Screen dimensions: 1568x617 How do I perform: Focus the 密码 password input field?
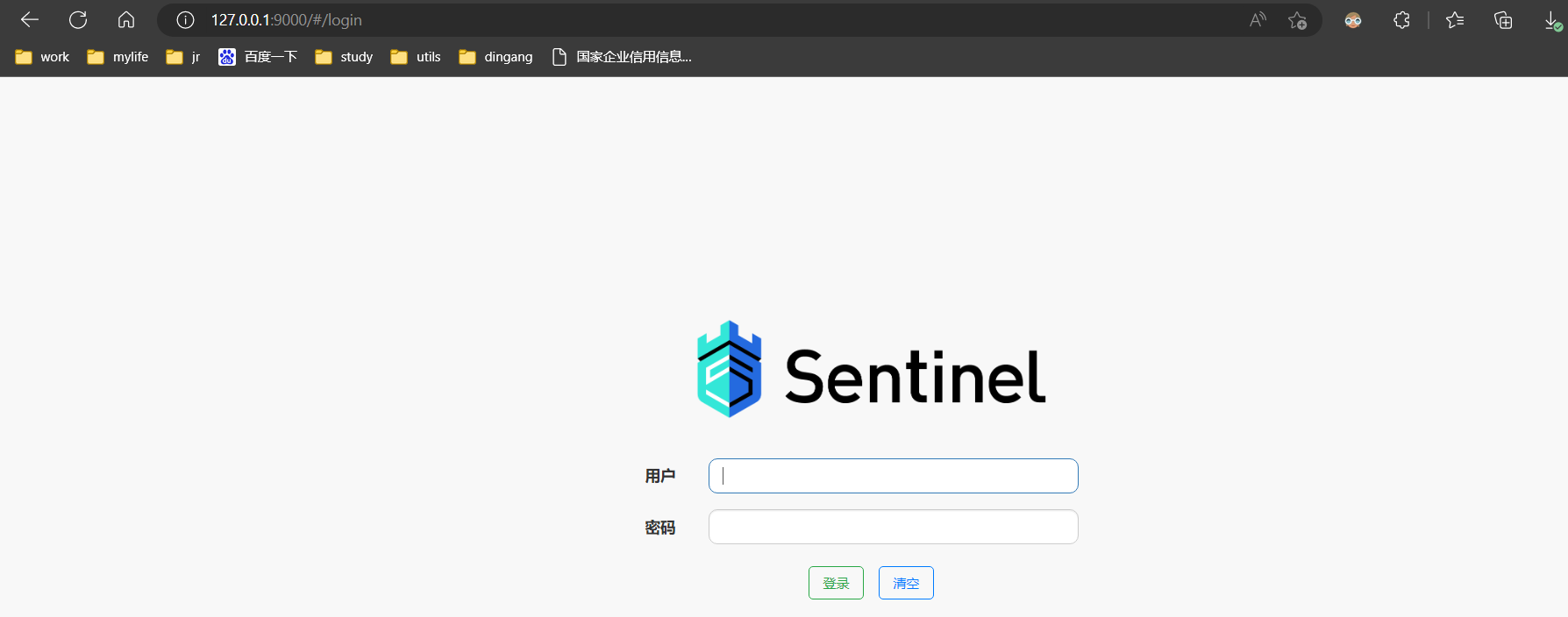point(893,527)
